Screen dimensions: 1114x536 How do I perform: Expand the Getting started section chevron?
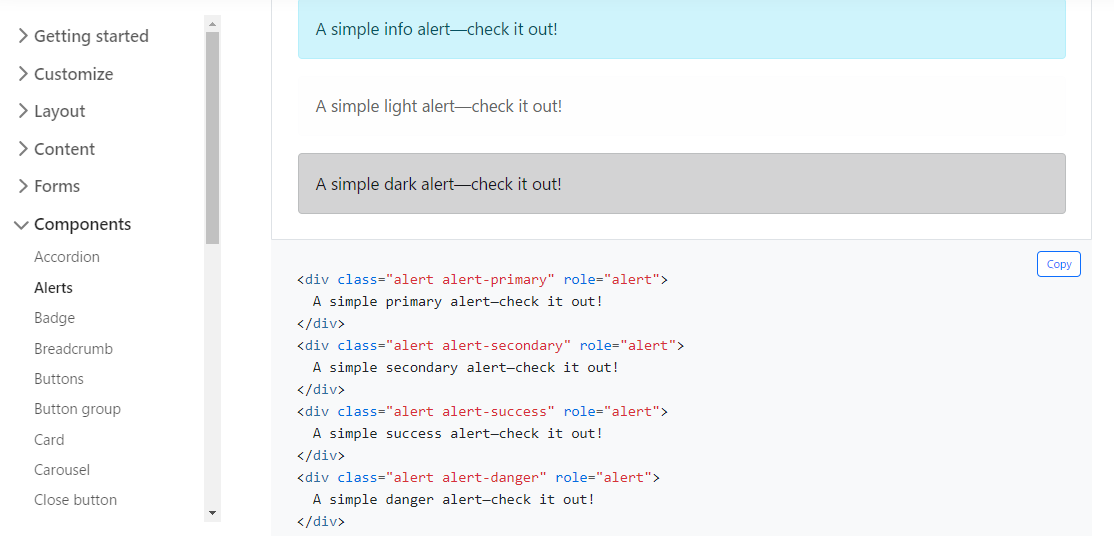(x=22, y=36)
